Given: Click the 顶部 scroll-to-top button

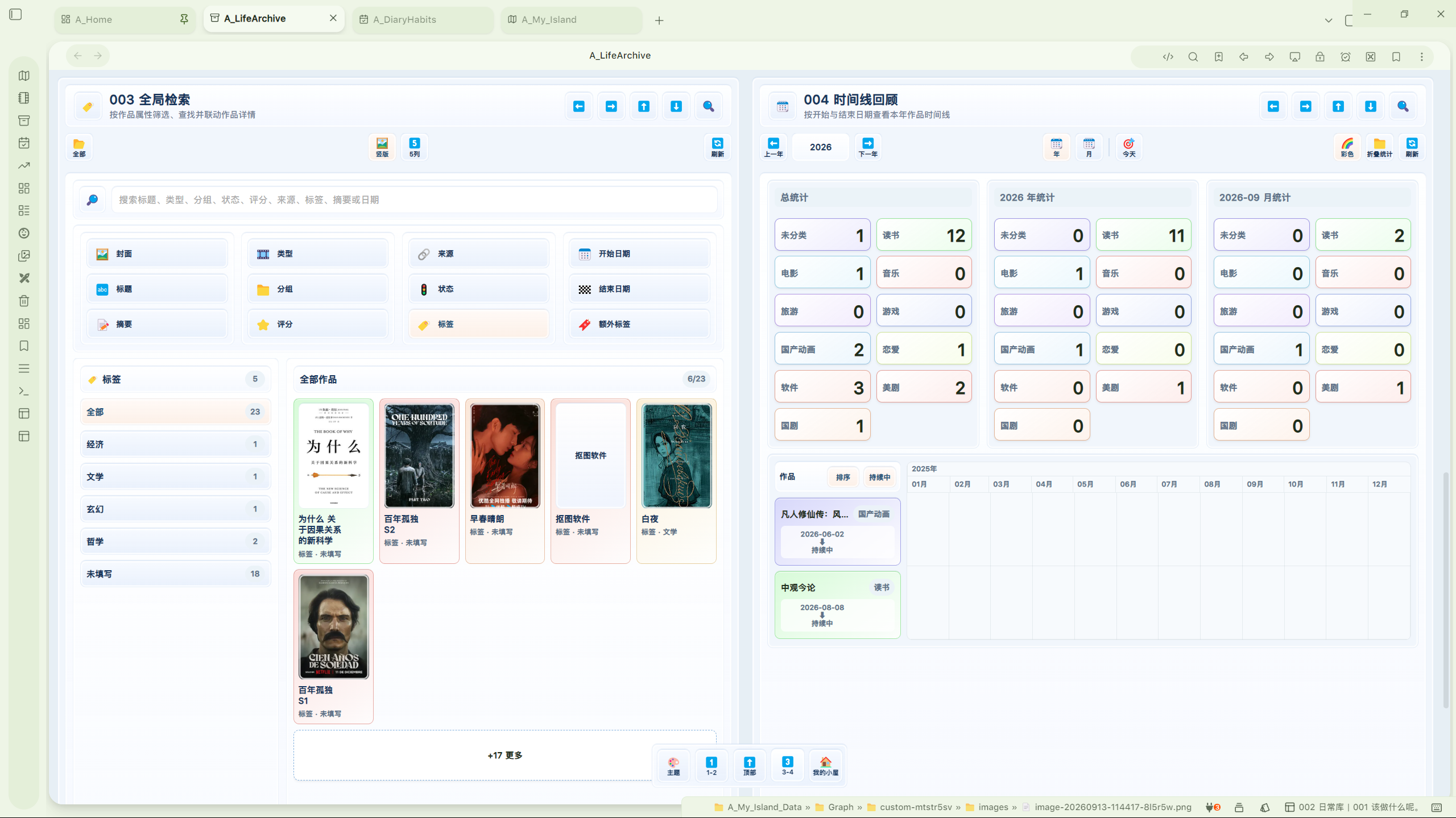Looking at the screenshot, I should point(750,766).
